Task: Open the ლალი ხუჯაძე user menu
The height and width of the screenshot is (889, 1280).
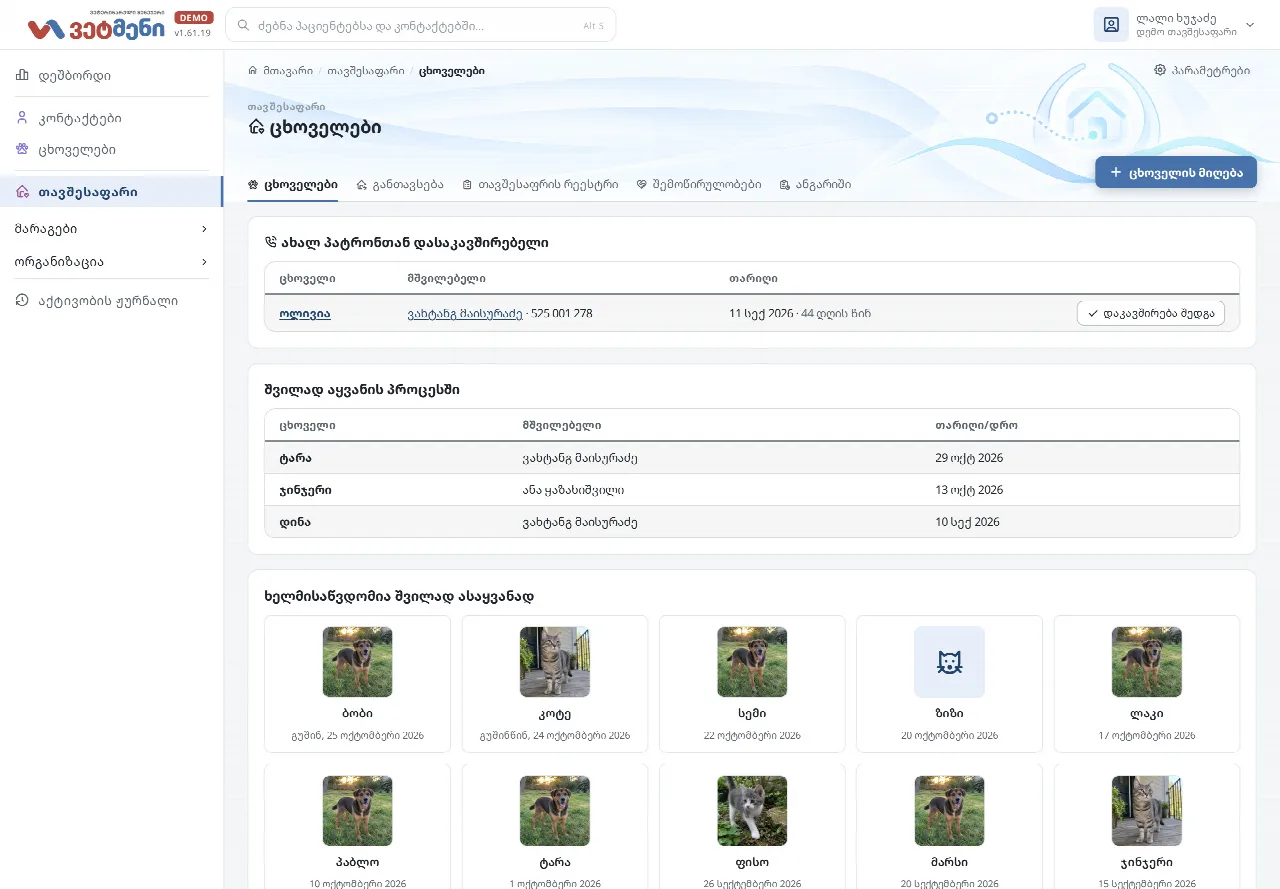Action: click(x=1174, y=25)
